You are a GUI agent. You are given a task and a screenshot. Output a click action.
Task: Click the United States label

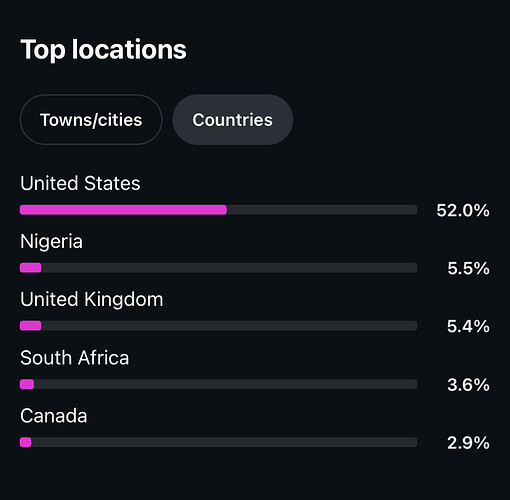[80, 183]
